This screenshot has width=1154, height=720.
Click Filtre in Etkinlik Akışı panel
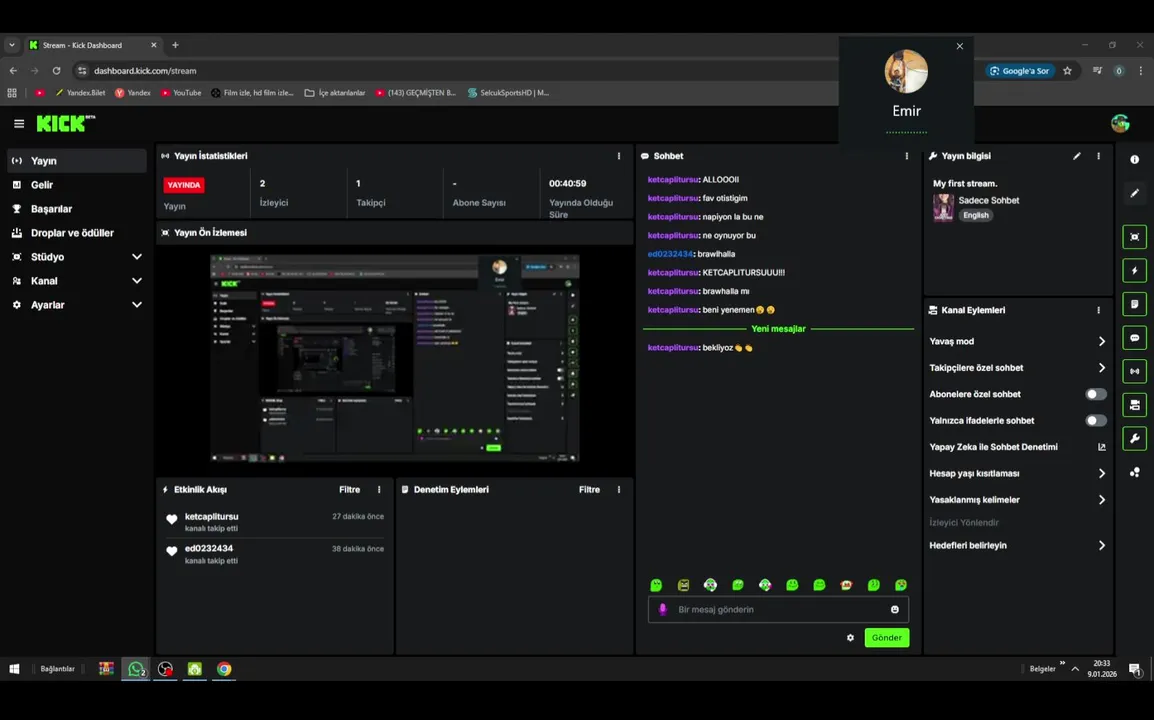350,490
